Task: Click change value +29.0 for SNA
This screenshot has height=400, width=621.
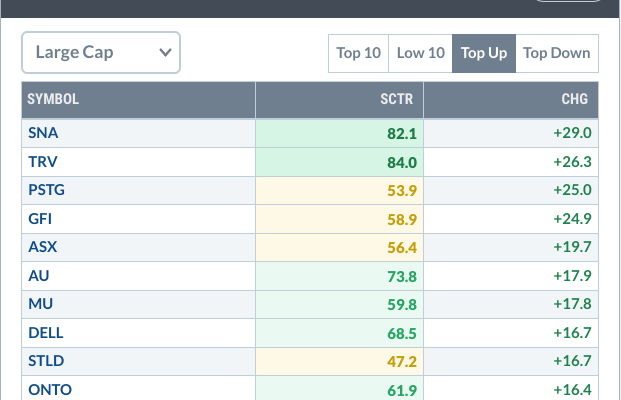Action: coord(572,133)
